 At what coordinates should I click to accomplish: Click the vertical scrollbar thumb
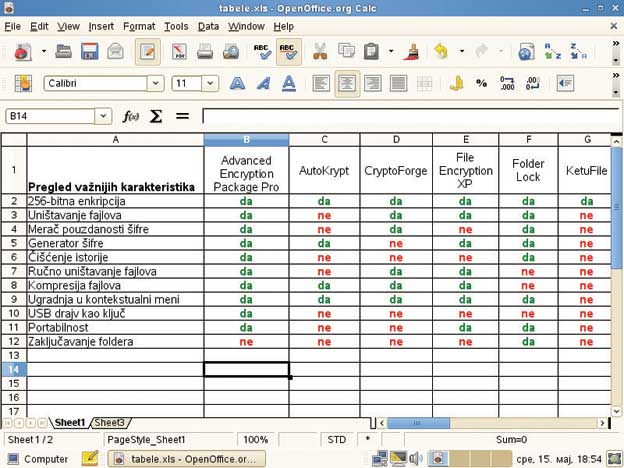(x=616, y=208)
